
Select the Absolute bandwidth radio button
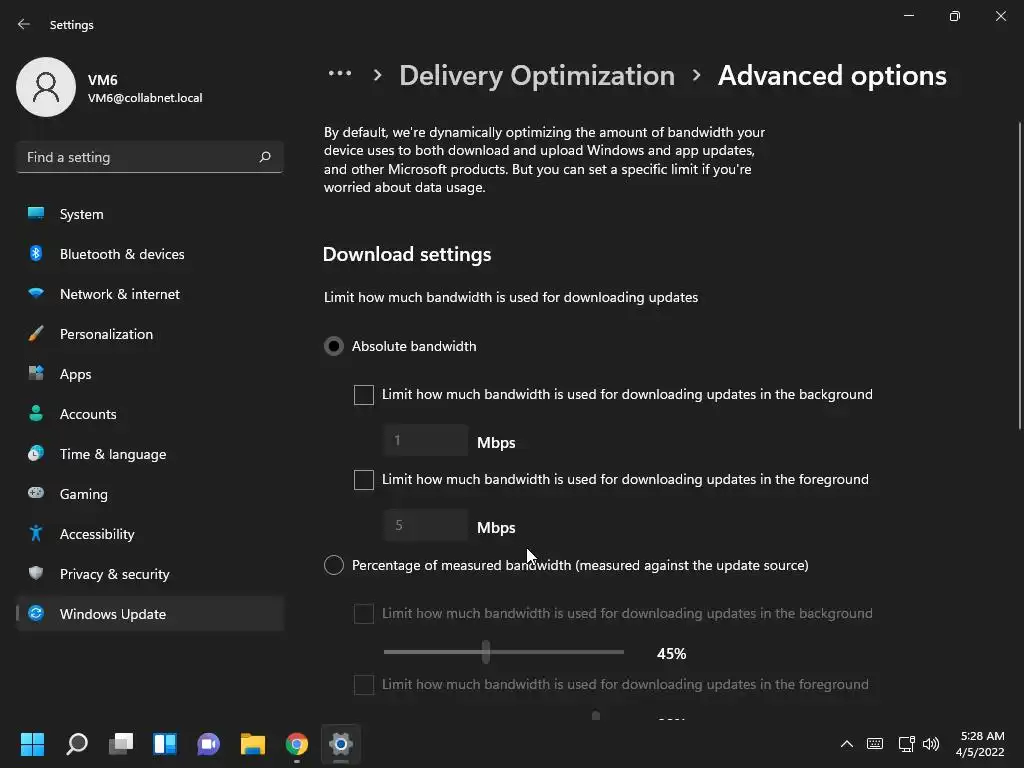pyautogui.click(x=334, y=346)
